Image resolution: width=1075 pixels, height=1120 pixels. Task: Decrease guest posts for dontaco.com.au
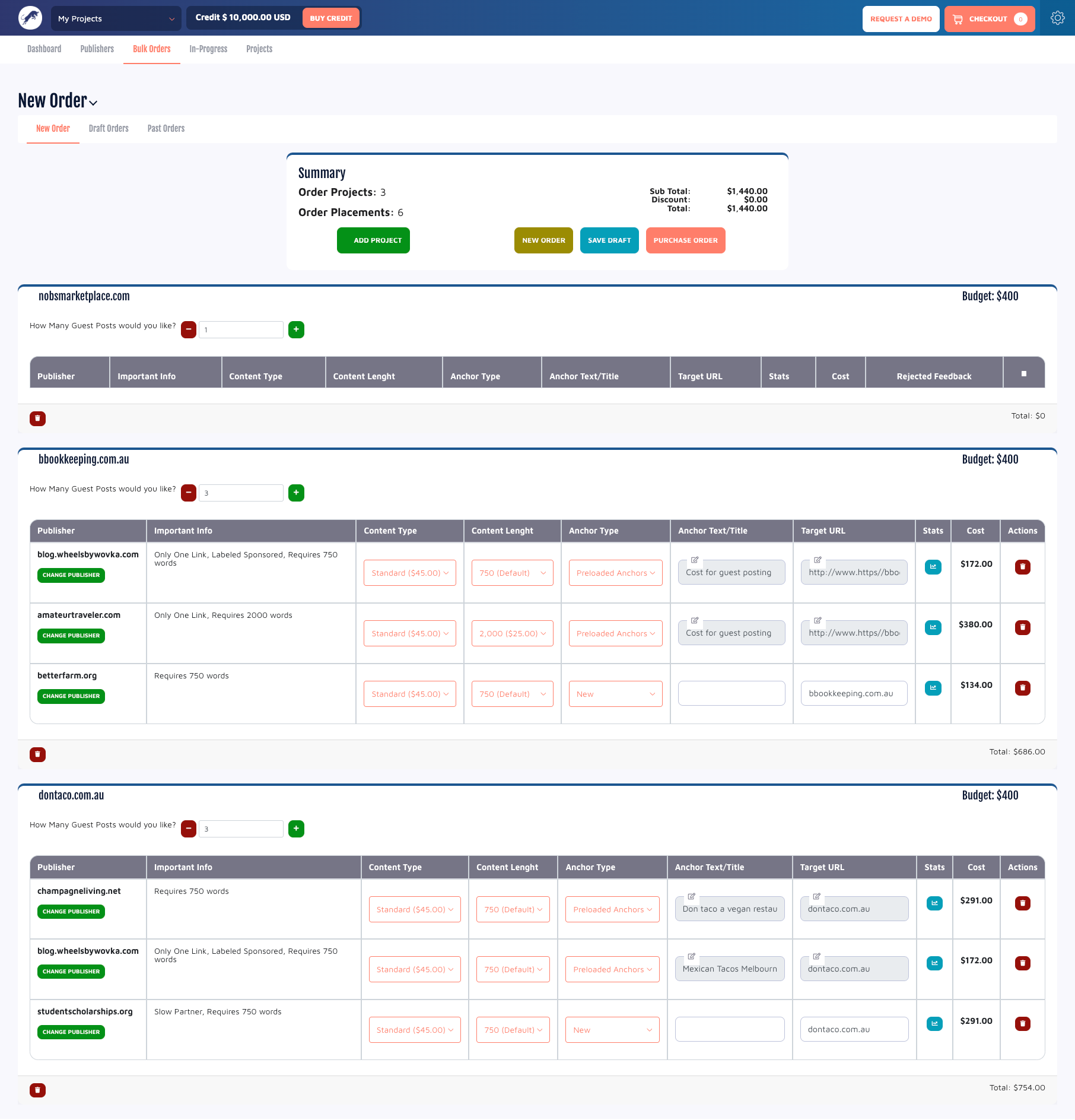(x=189, y=829)
